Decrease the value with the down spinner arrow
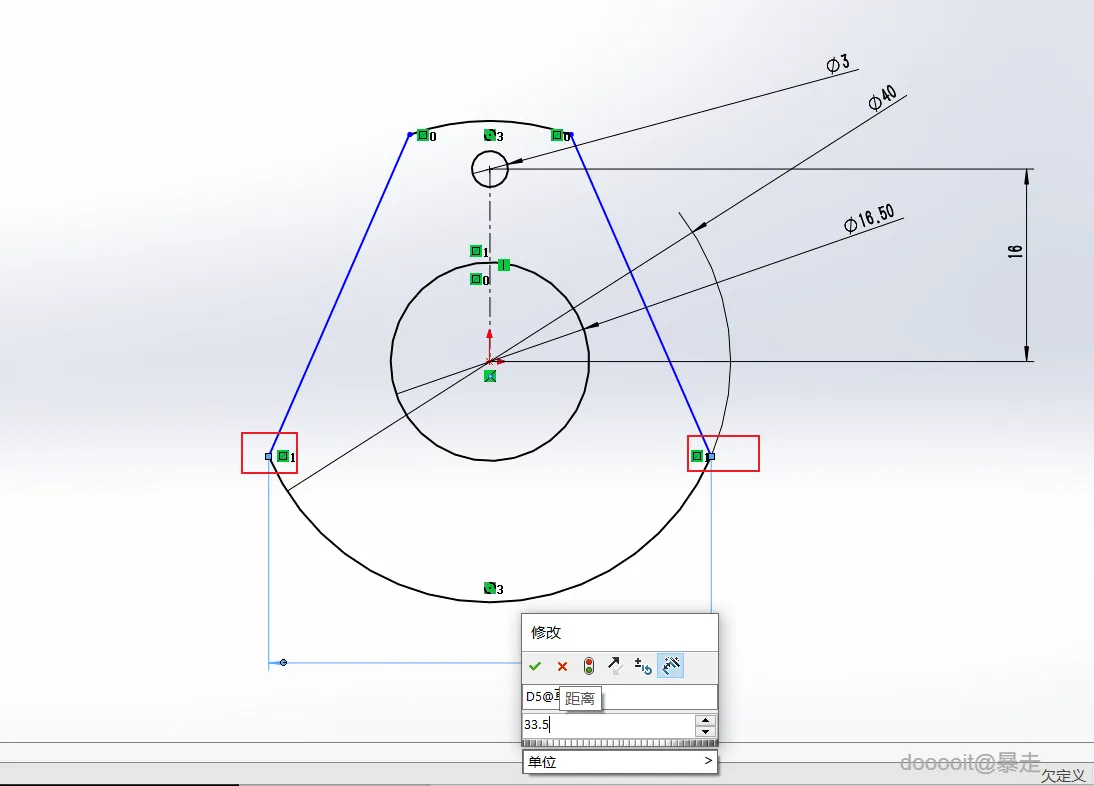This screenshot has width=1094, height=786. [705, 731]
